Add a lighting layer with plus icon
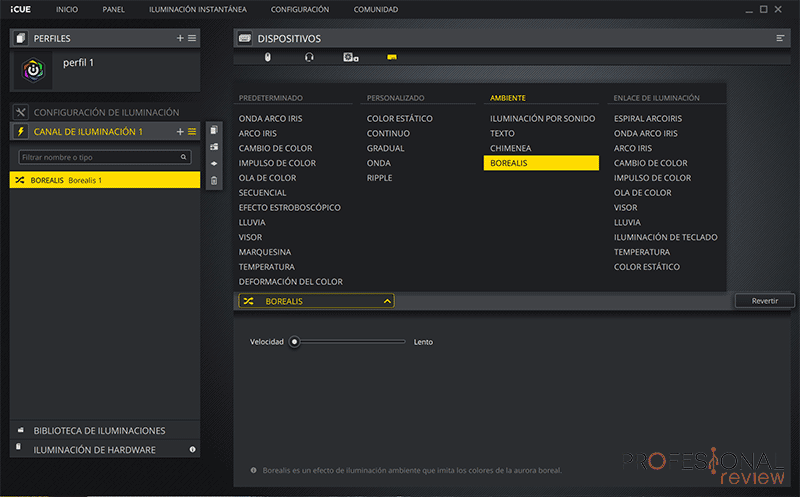 (x=180, y=132)
